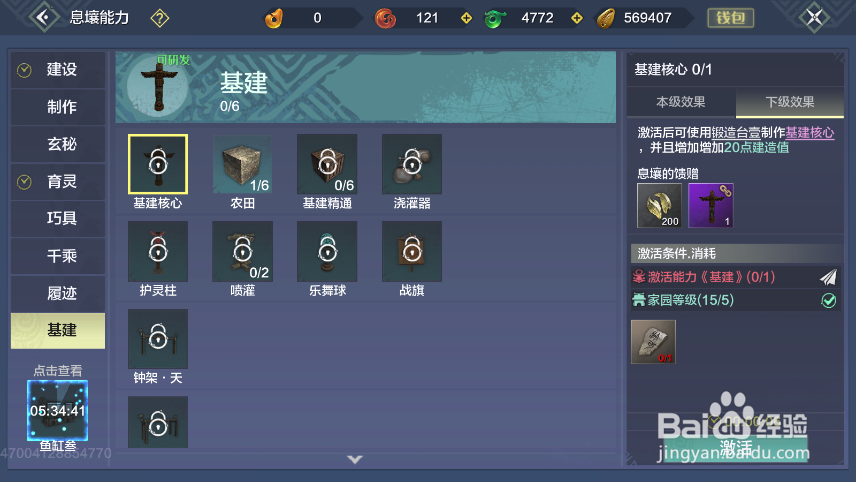Open the 育灵 category tab
This screenshot has width=856, height=482.
tap(58, 181)
